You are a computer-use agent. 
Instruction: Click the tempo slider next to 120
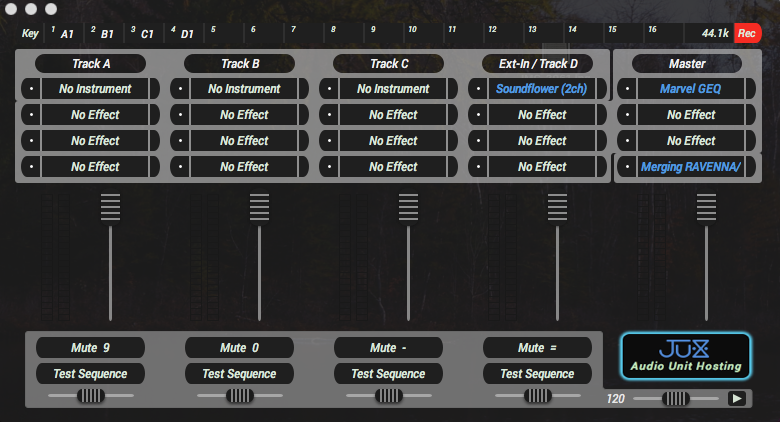pyautogui.click(x=676, y=398)
